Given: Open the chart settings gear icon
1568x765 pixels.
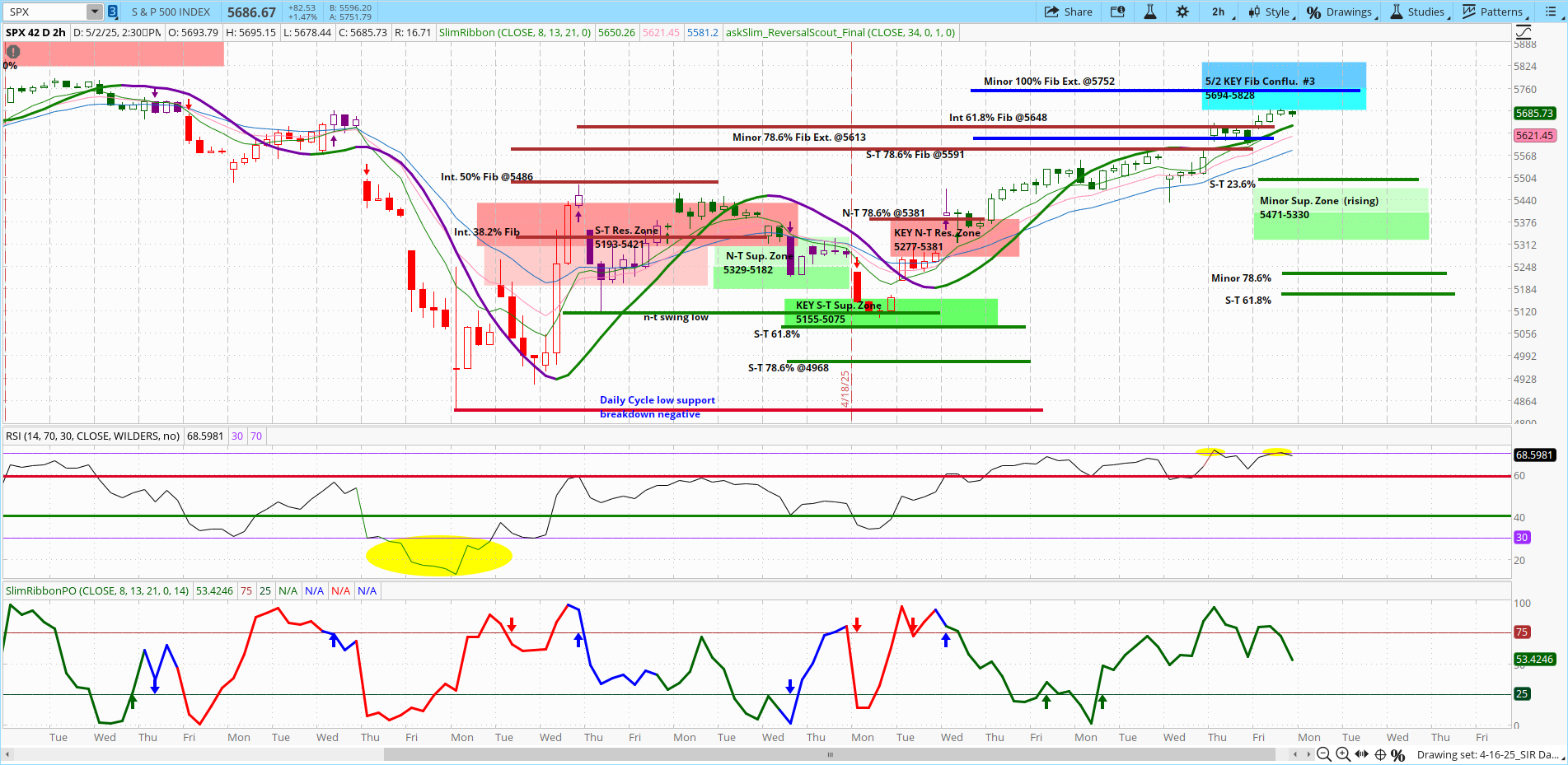Looking at the screenshot, I should tap(1182, 12).
